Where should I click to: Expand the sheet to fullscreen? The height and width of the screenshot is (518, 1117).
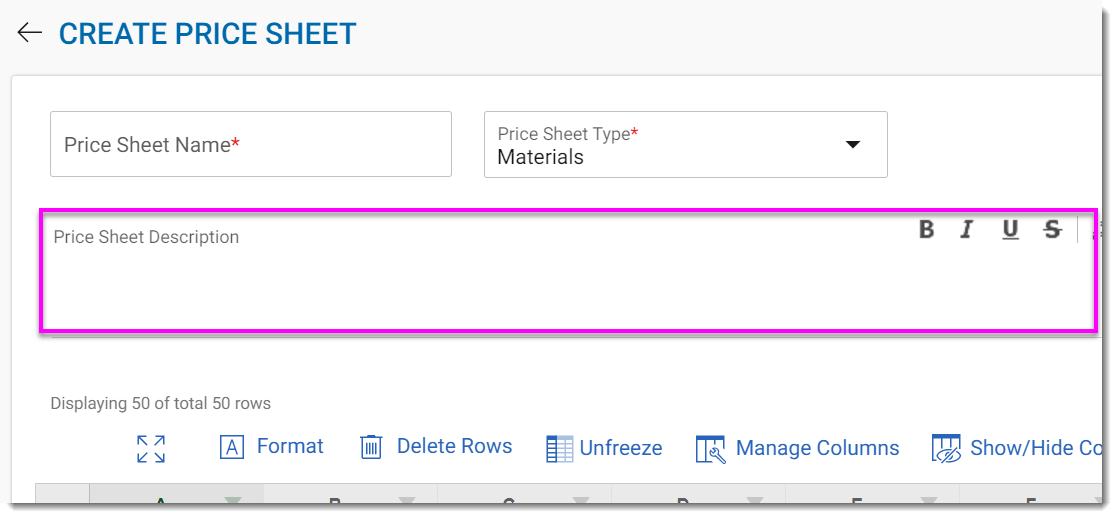pos(151,449)
